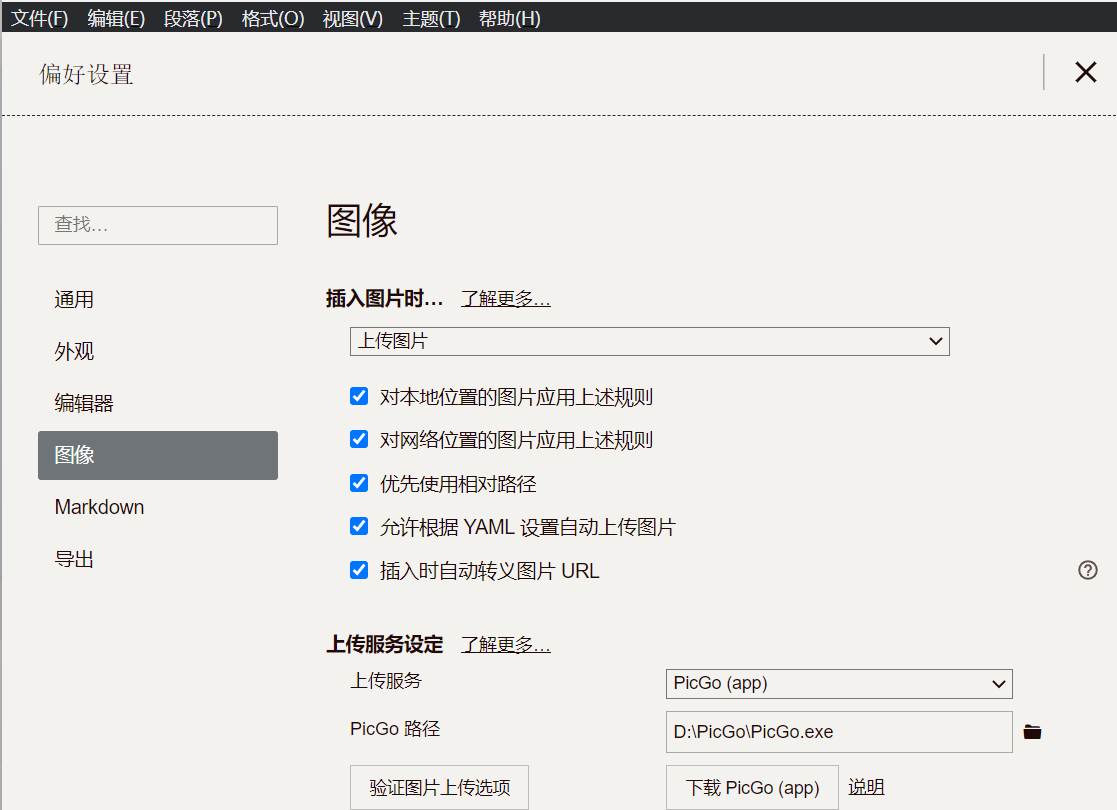
Task: Toggle 允许根据 YAML 设置自动上传图片 option
Action: click(359, 526)
